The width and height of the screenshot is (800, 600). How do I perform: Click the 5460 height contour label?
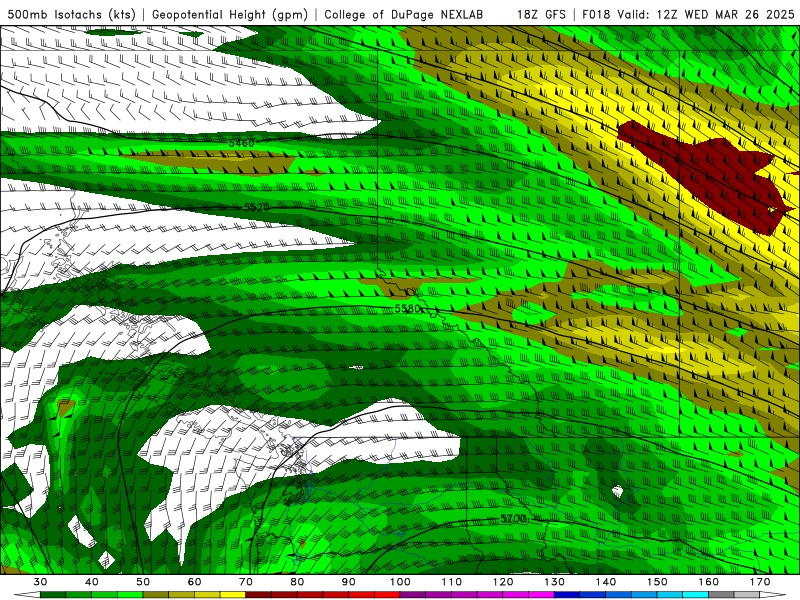[x=241, y=143]
